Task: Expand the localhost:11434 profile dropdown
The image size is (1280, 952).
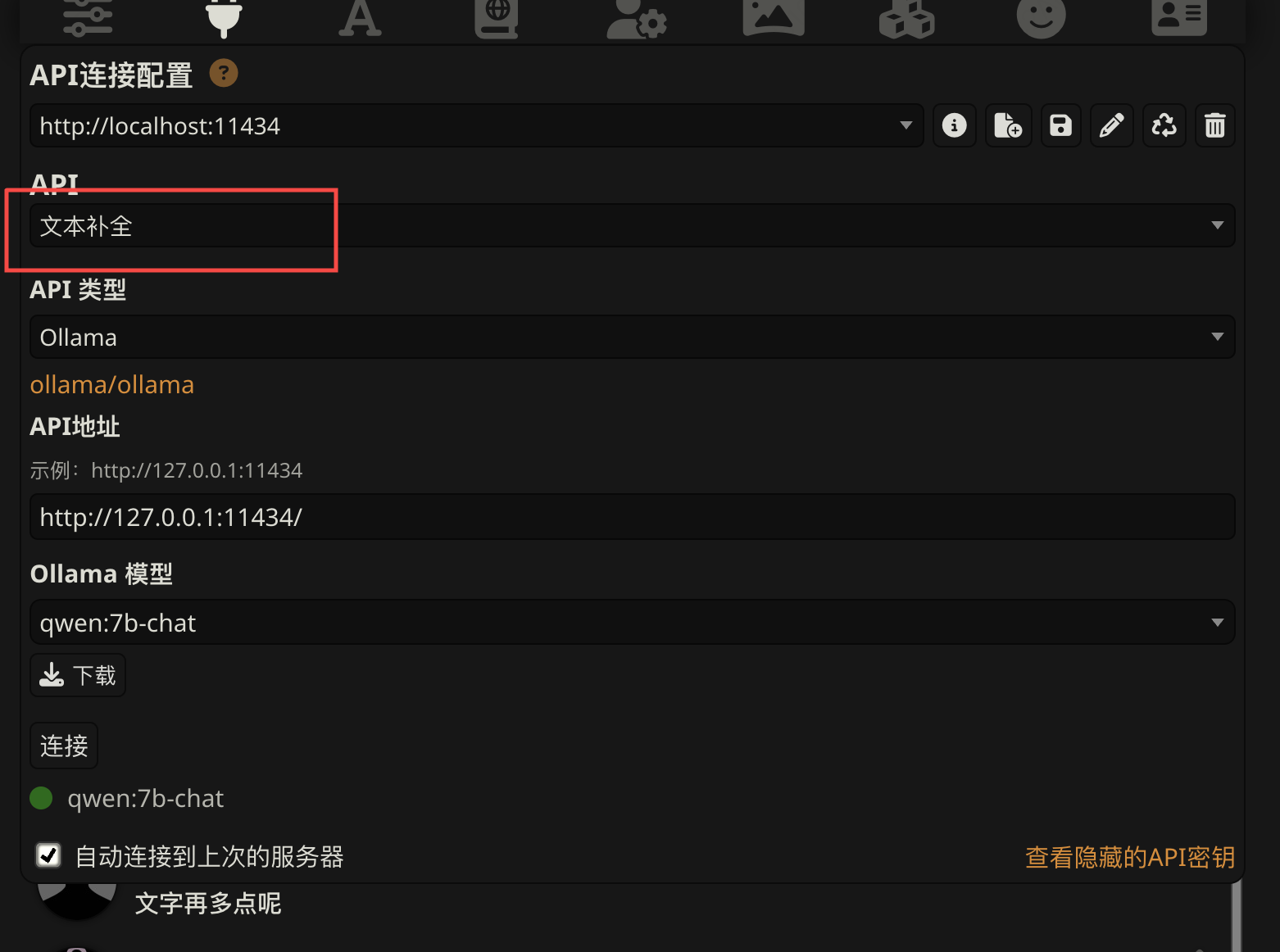Action: coord(477,125)
